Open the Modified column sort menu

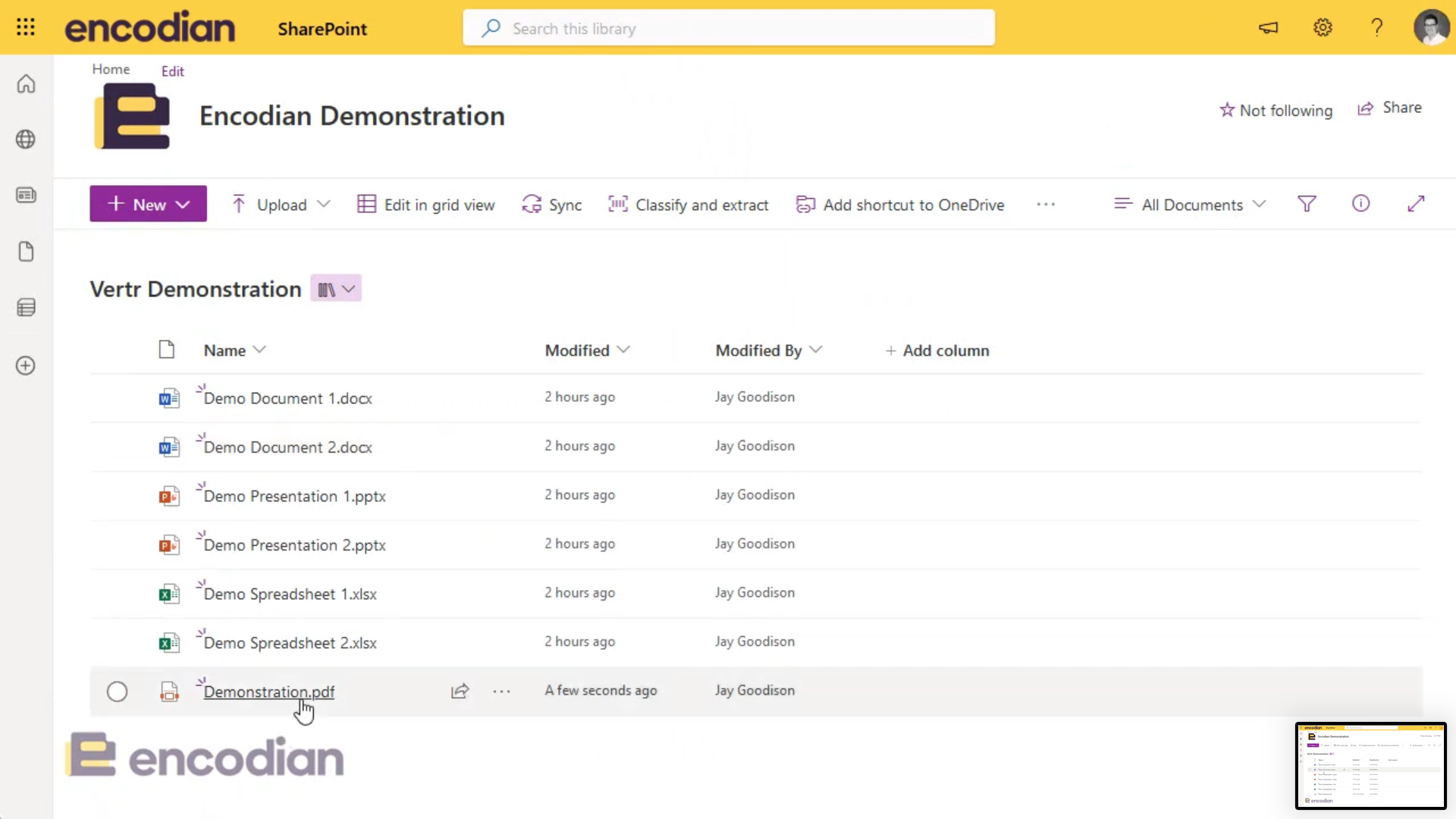[x=587, y=350]
